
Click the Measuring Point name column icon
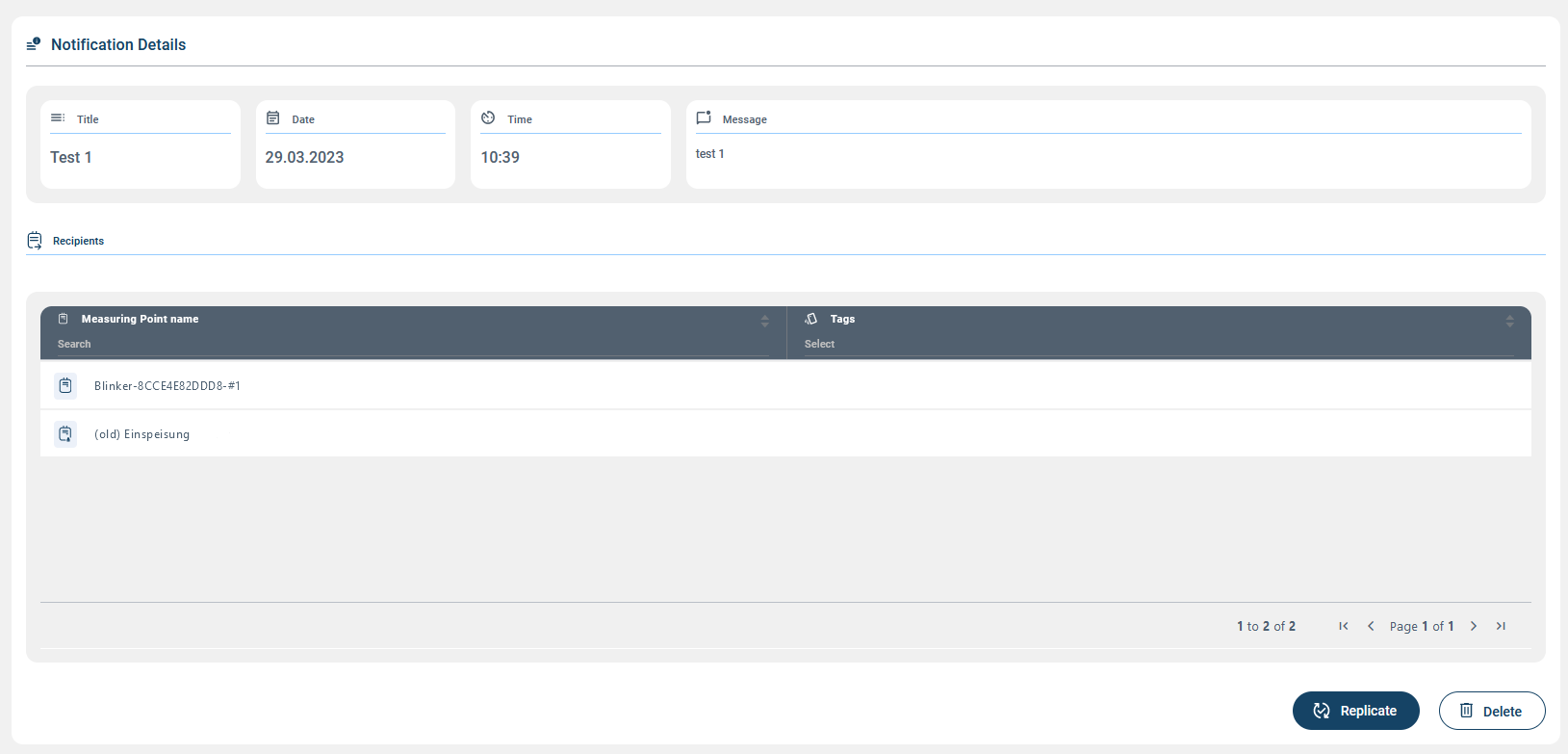[64, 319]
